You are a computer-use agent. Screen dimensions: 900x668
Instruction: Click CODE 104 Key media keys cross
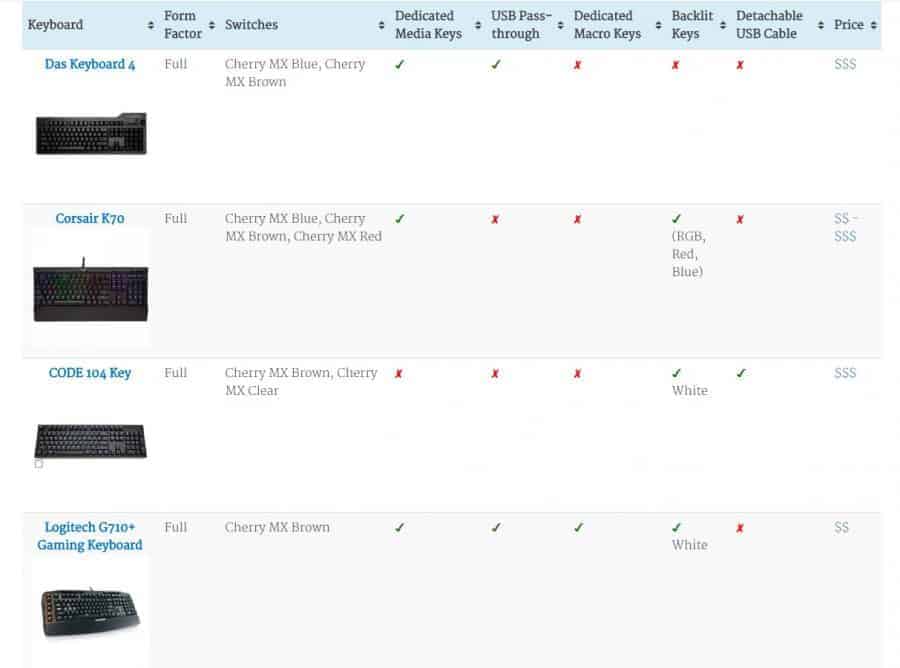point(398,374)
